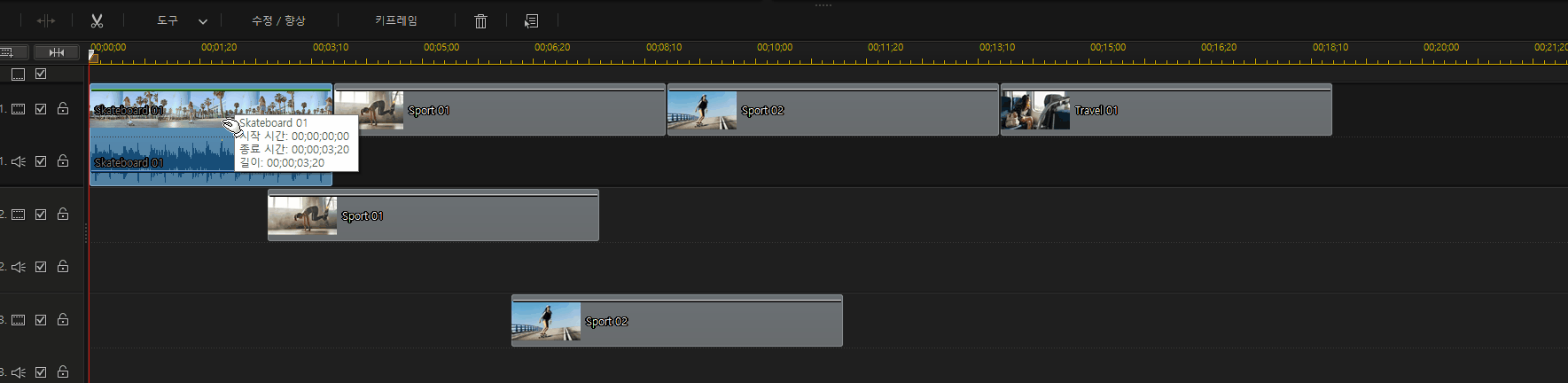The width and height of the screenshot is (1568, 383).
Task: Select Travel 01 clip on track 1
Action: 1197,111
